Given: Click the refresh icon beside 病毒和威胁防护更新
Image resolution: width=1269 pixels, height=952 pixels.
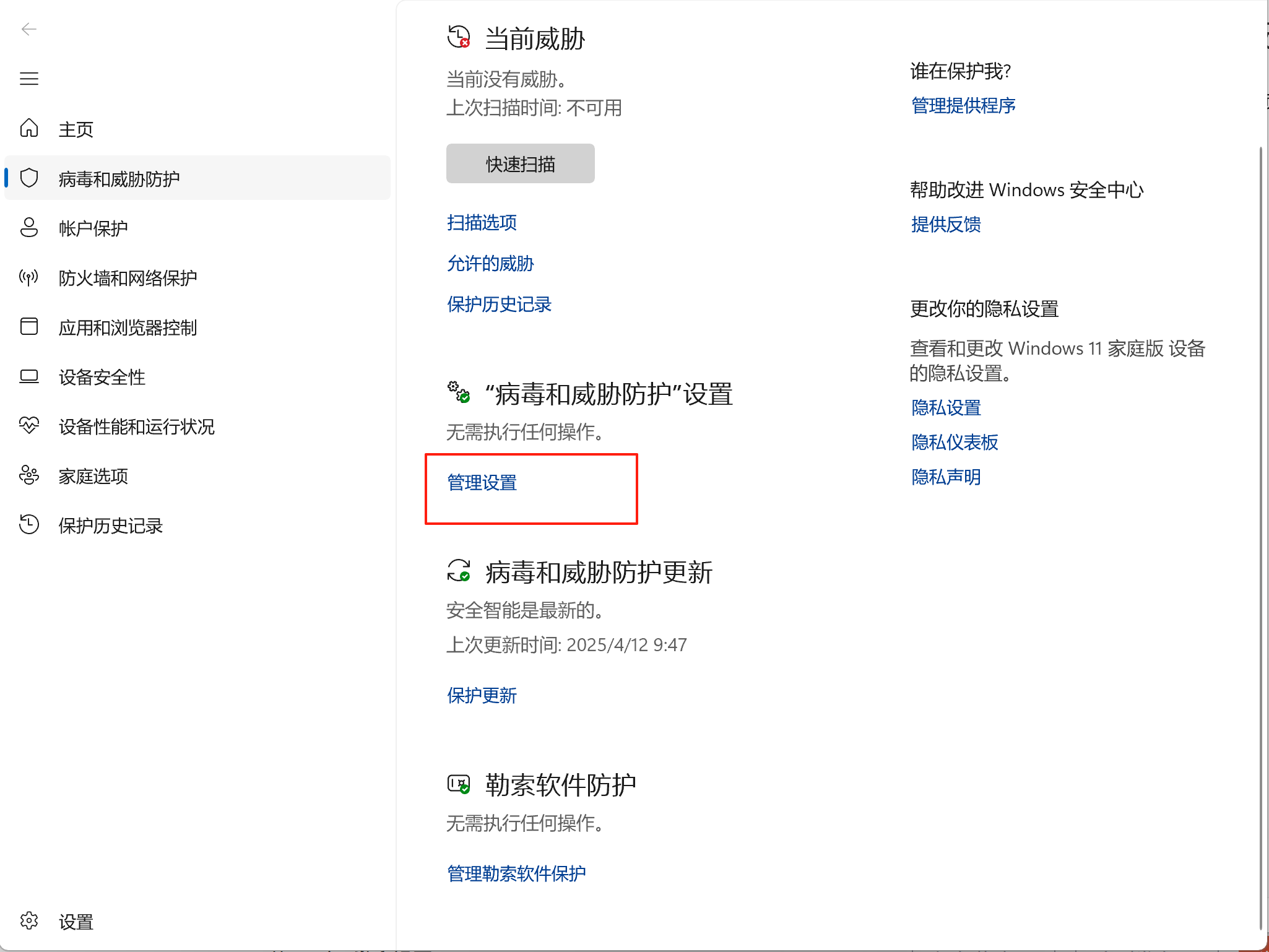Looking at the screenshot, I should click(459, 571).
